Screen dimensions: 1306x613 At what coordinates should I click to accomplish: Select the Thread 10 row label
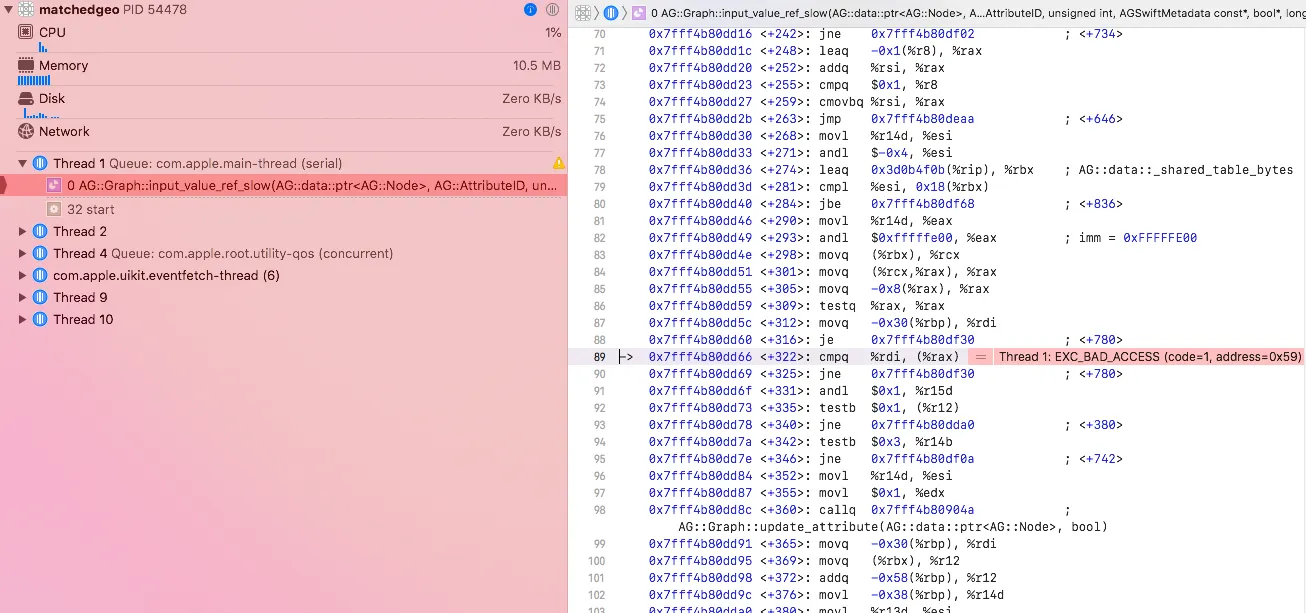tap(83, 319)
